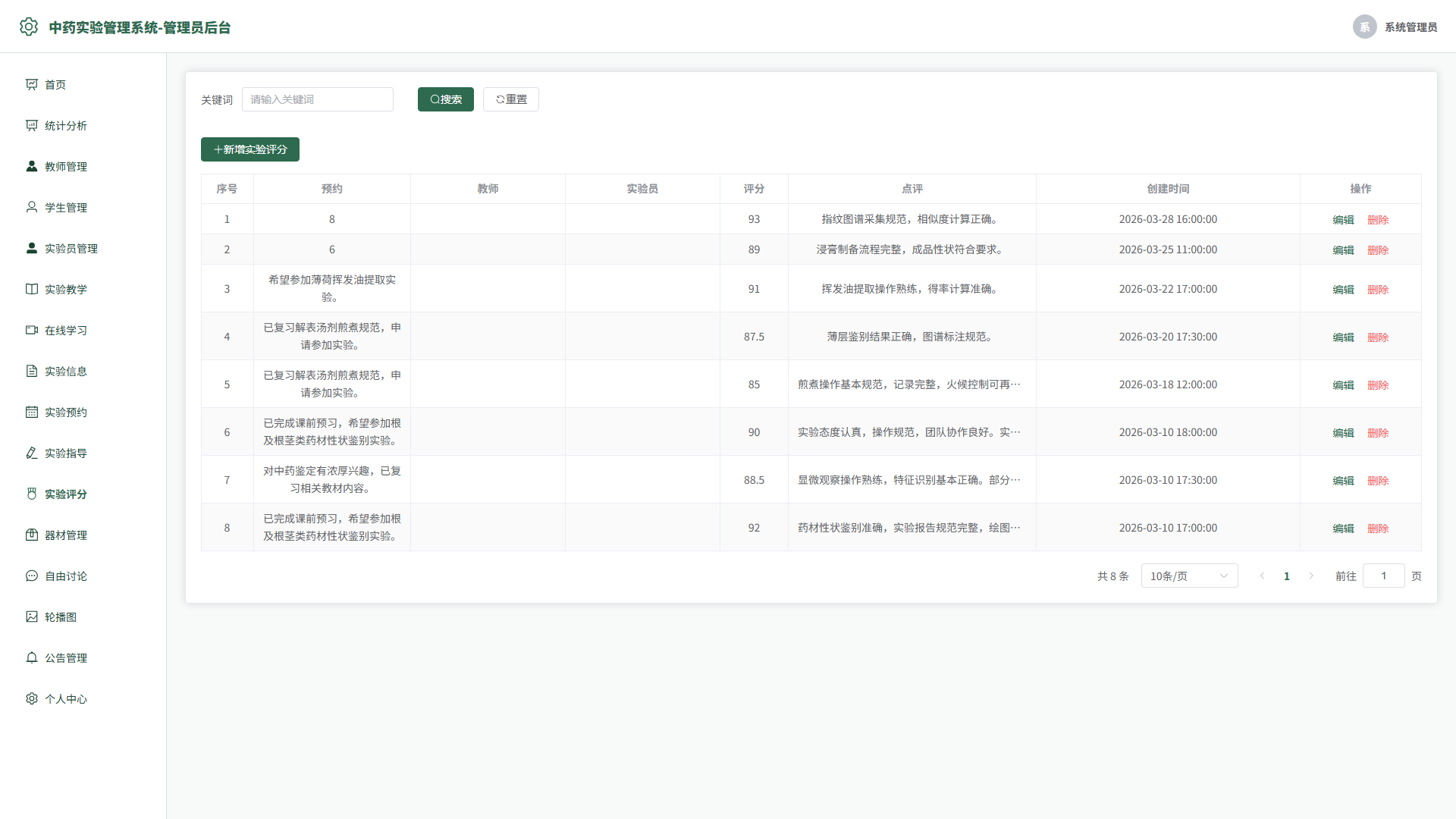
Task: Go to next page arrow
Action: point(1311,576)
